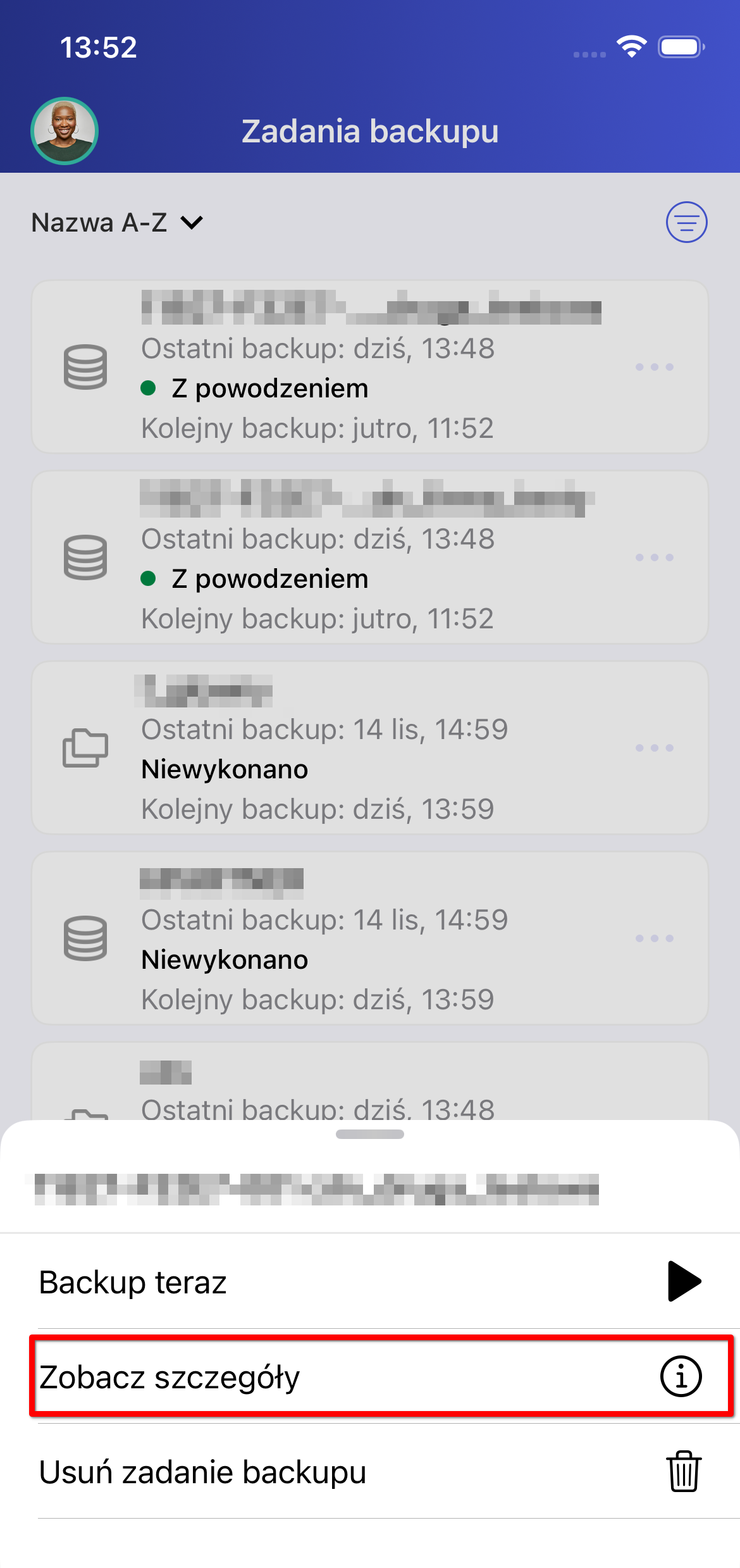
Task: Click the database icon of fourth task
Action: tap(85, 938)
